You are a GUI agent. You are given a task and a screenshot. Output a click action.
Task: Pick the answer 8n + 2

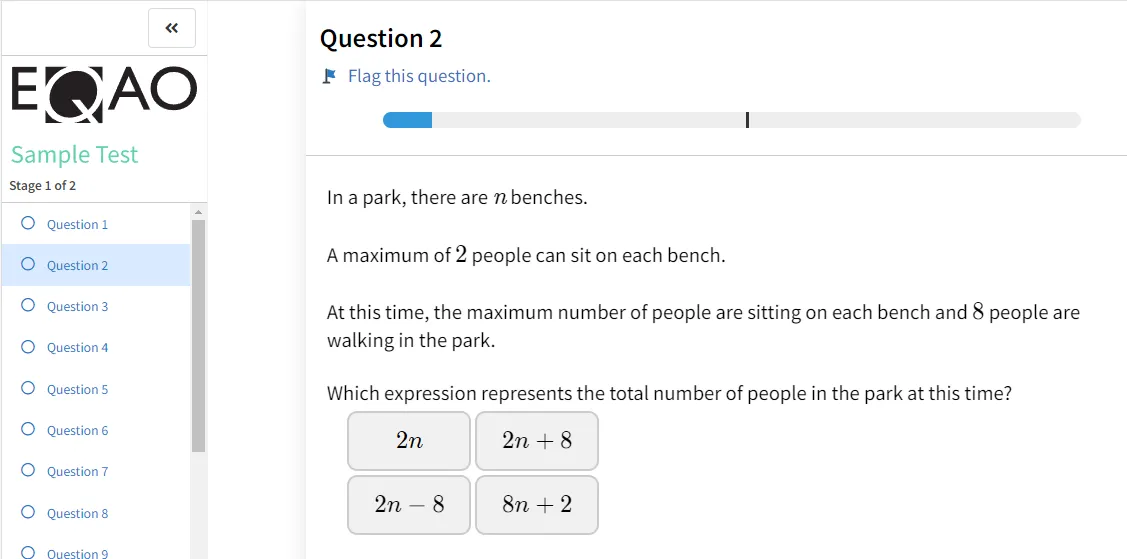click(x=537, y=505)
